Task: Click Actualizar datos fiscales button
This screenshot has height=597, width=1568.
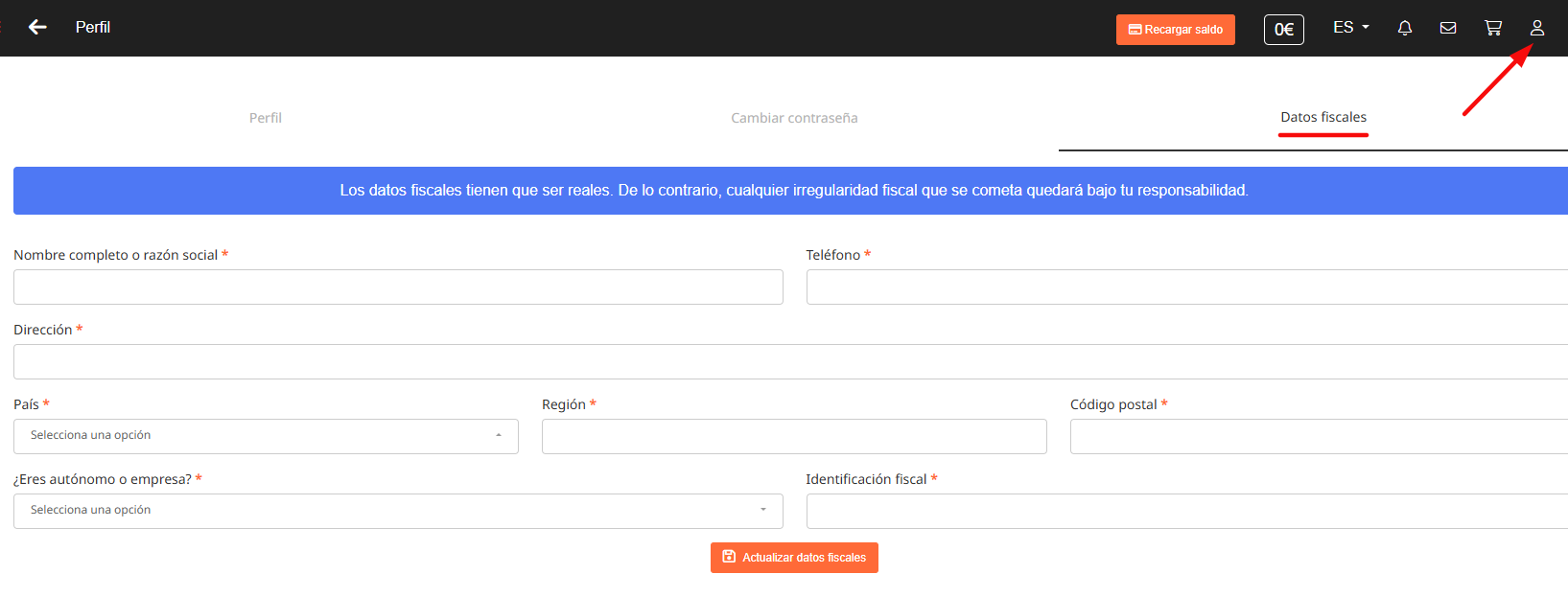Action: 794,558
